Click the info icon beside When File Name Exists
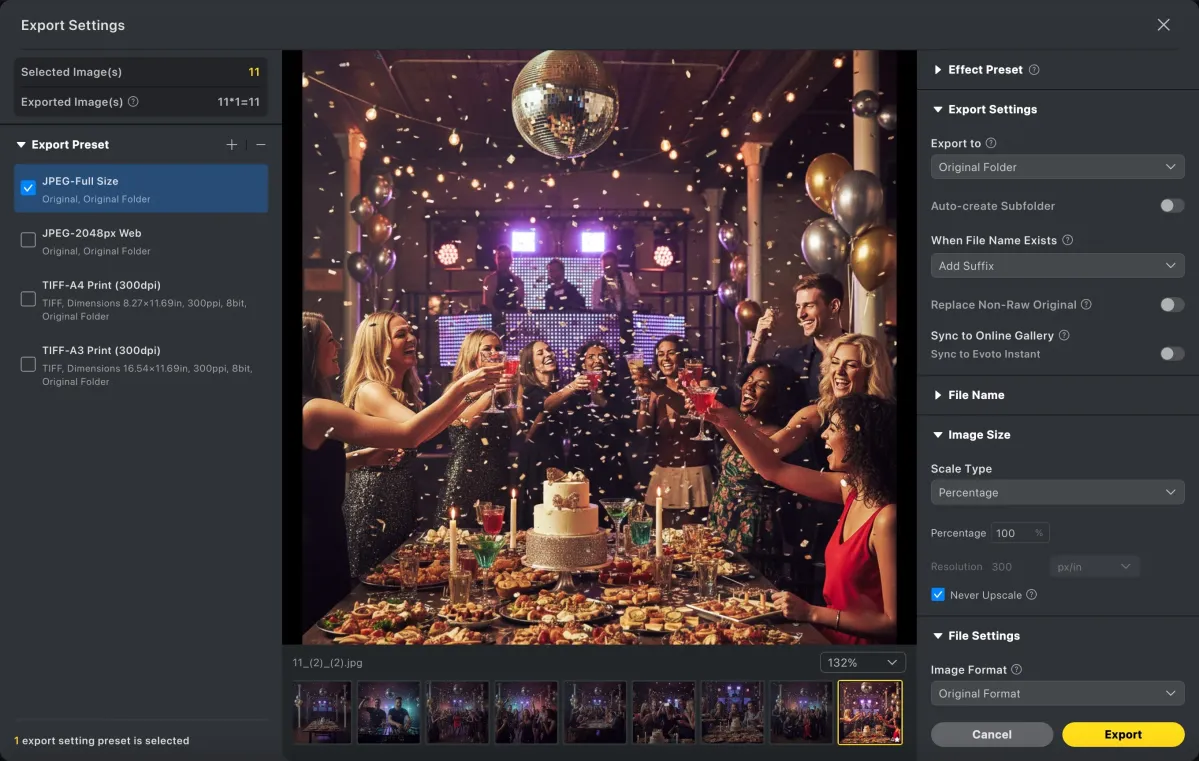 1067,240
